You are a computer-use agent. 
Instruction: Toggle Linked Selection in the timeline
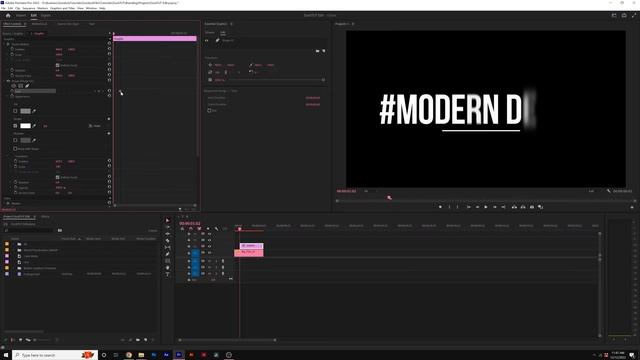[x=199, y=229]
